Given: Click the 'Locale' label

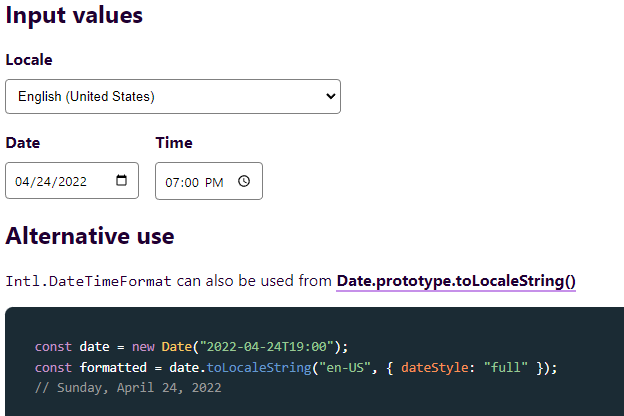Looking at the screenshot, I should [29, 60].
